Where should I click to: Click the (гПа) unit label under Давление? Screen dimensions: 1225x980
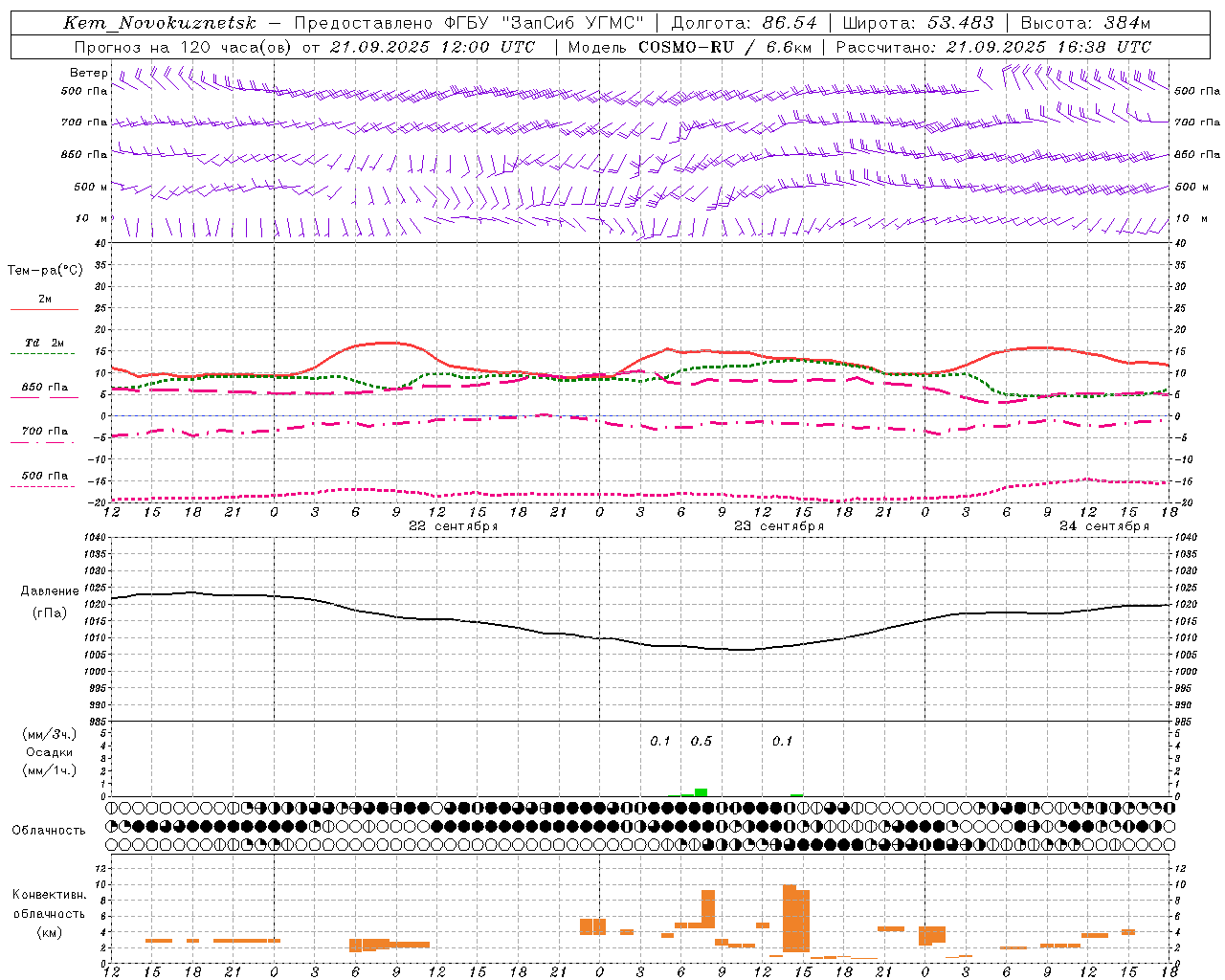50,612
